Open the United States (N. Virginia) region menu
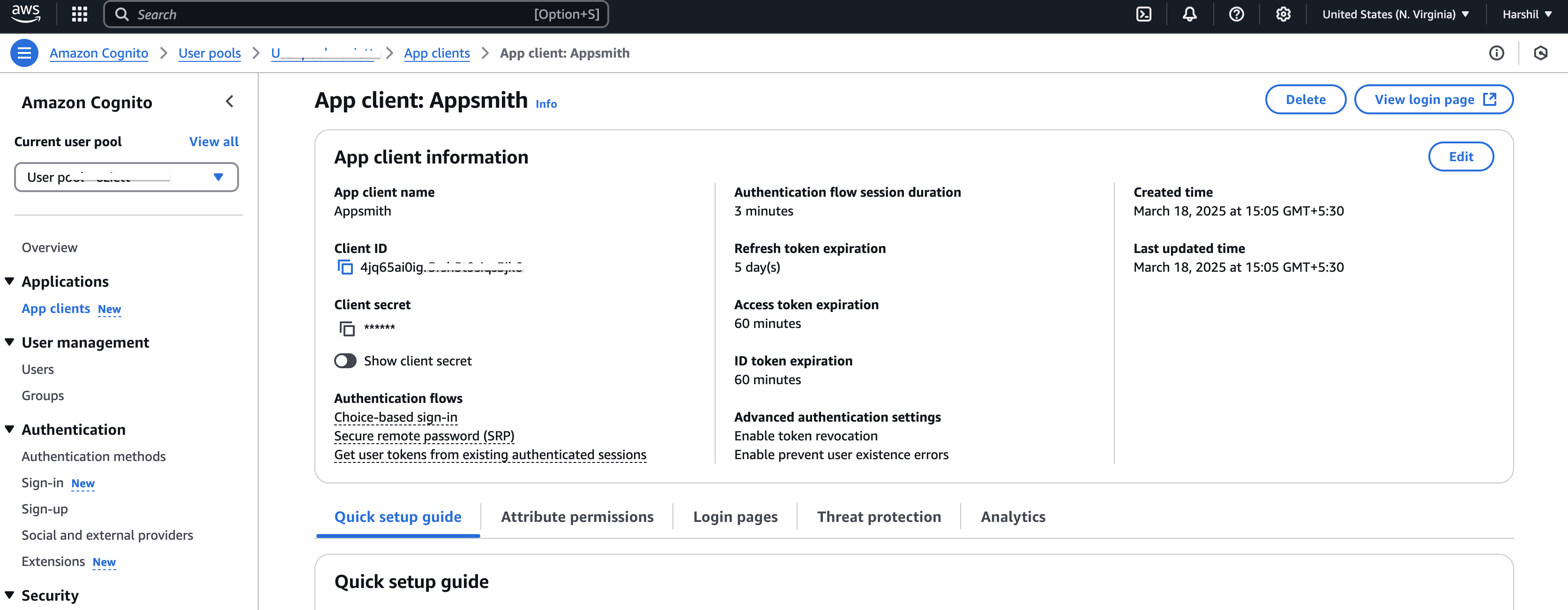Viewport: 1568px width, 610px height. (1395, 14)
